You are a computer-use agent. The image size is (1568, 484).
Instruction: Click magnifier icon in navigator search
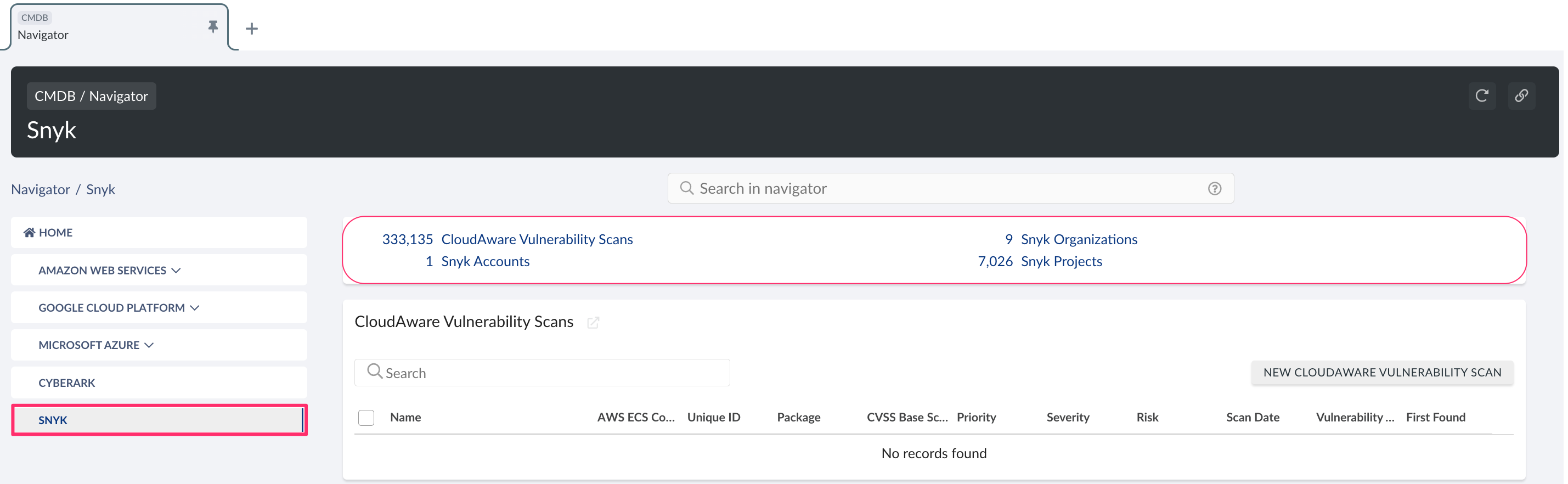point(686,188)
